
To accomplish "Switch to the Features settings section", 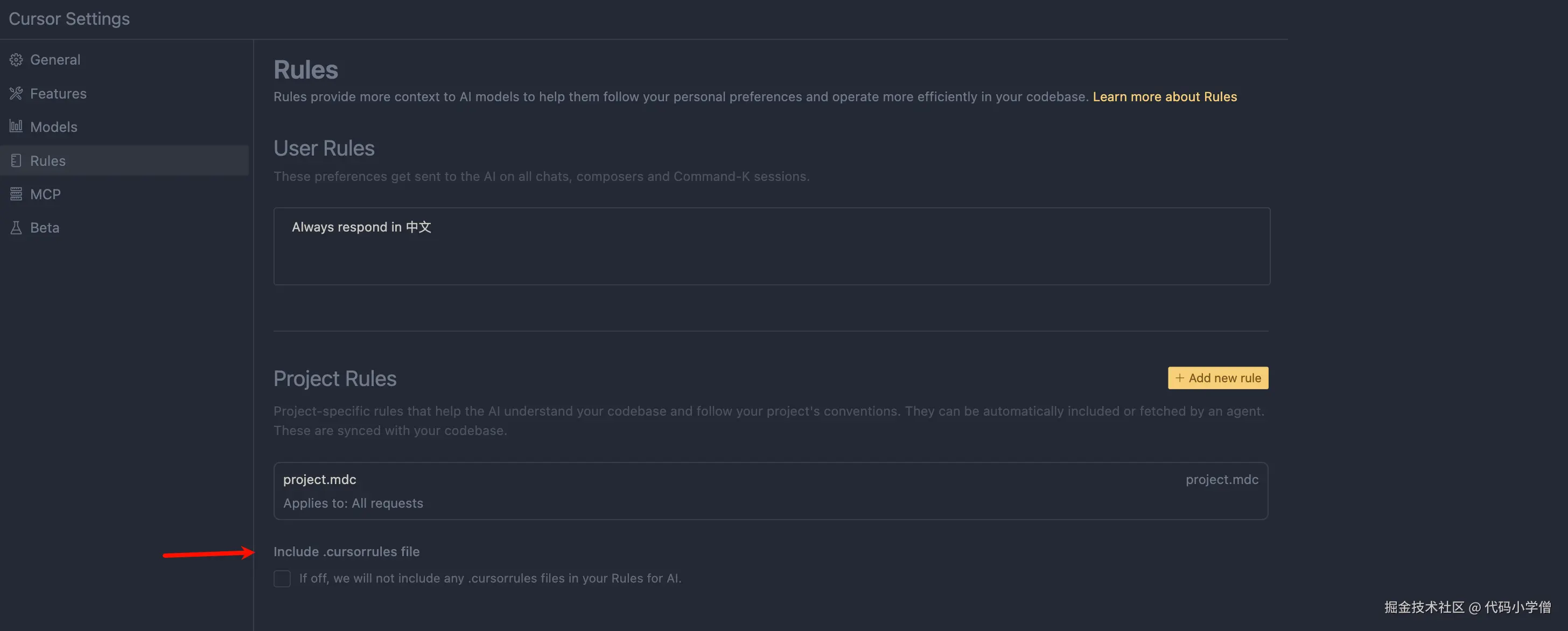I will [x=58, y=94].
